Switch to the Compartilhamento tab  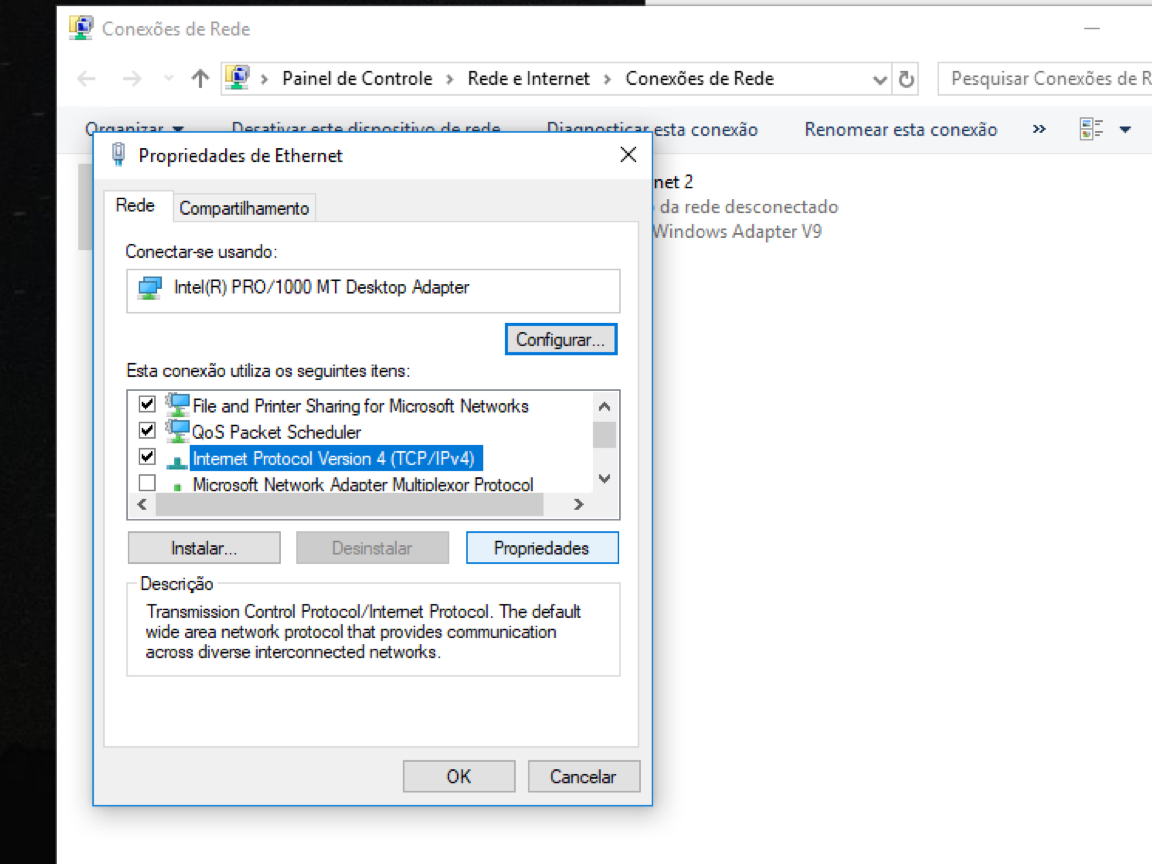(x=244, y=209)
